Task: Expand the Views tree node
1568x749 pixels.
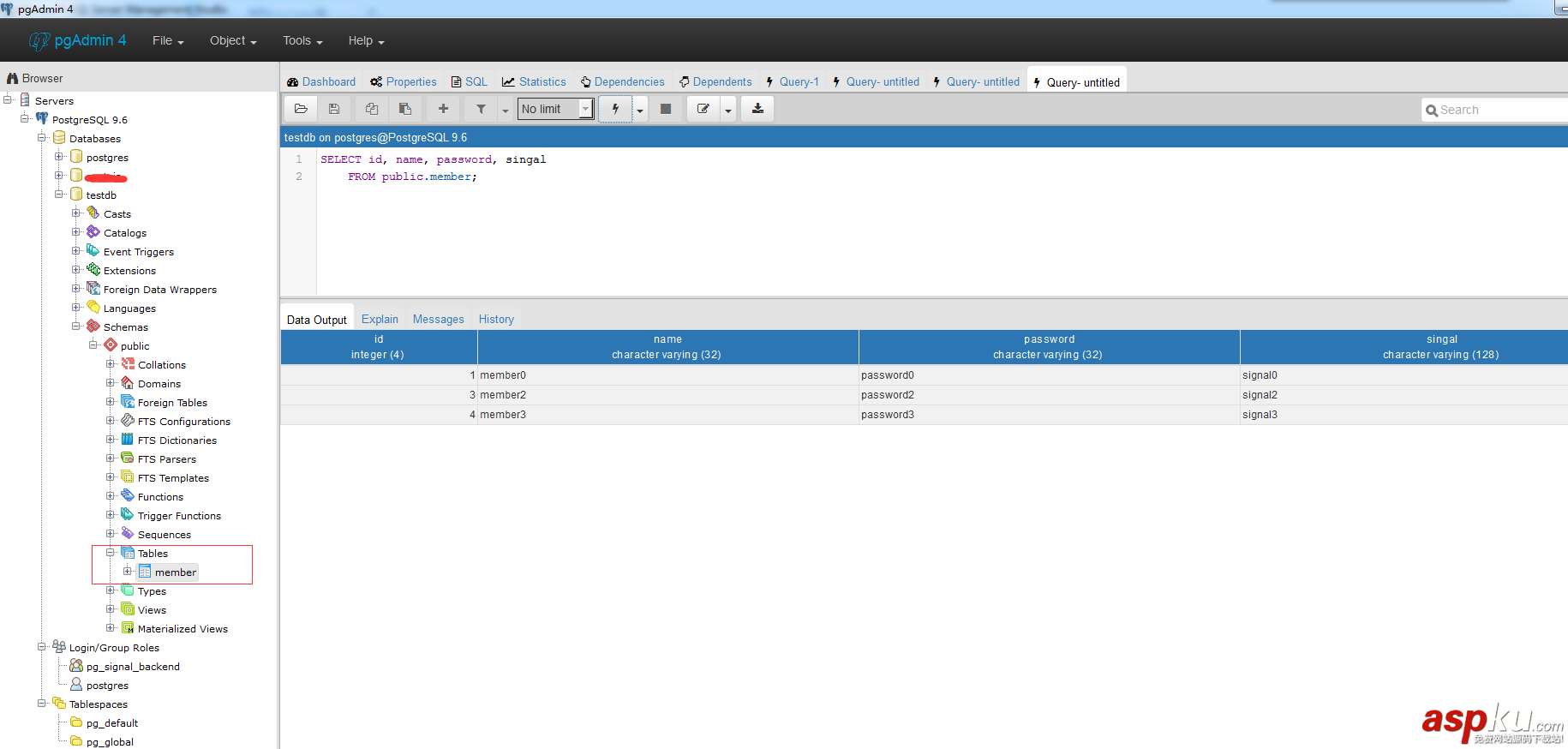Action: 111,609
